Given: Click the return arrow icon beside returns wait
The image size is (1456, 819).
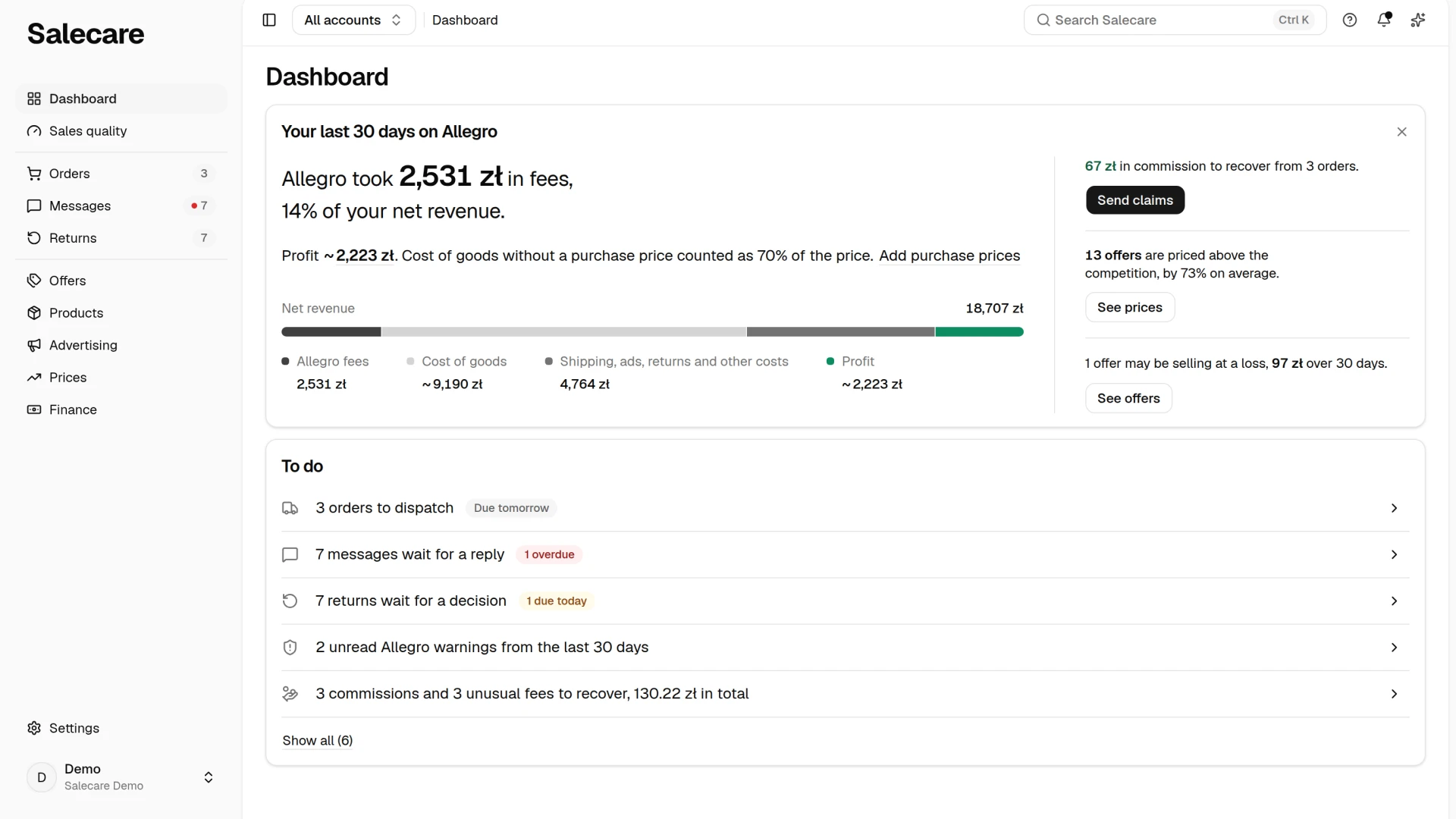Looking at the screenshot, I should click(290, 601).
